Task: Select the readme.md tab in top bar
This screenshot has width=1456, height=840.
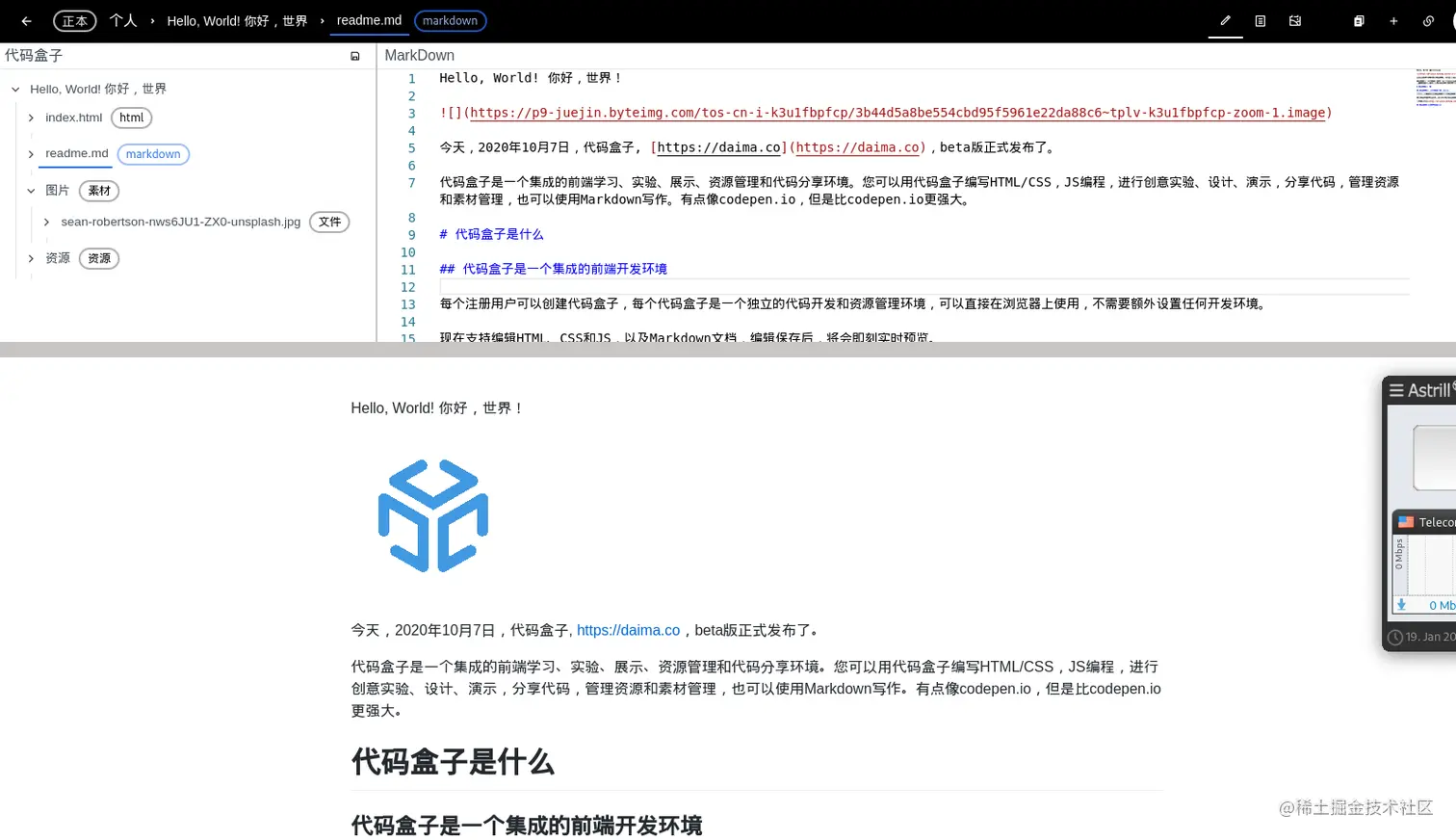Action: tap(369, 20)
